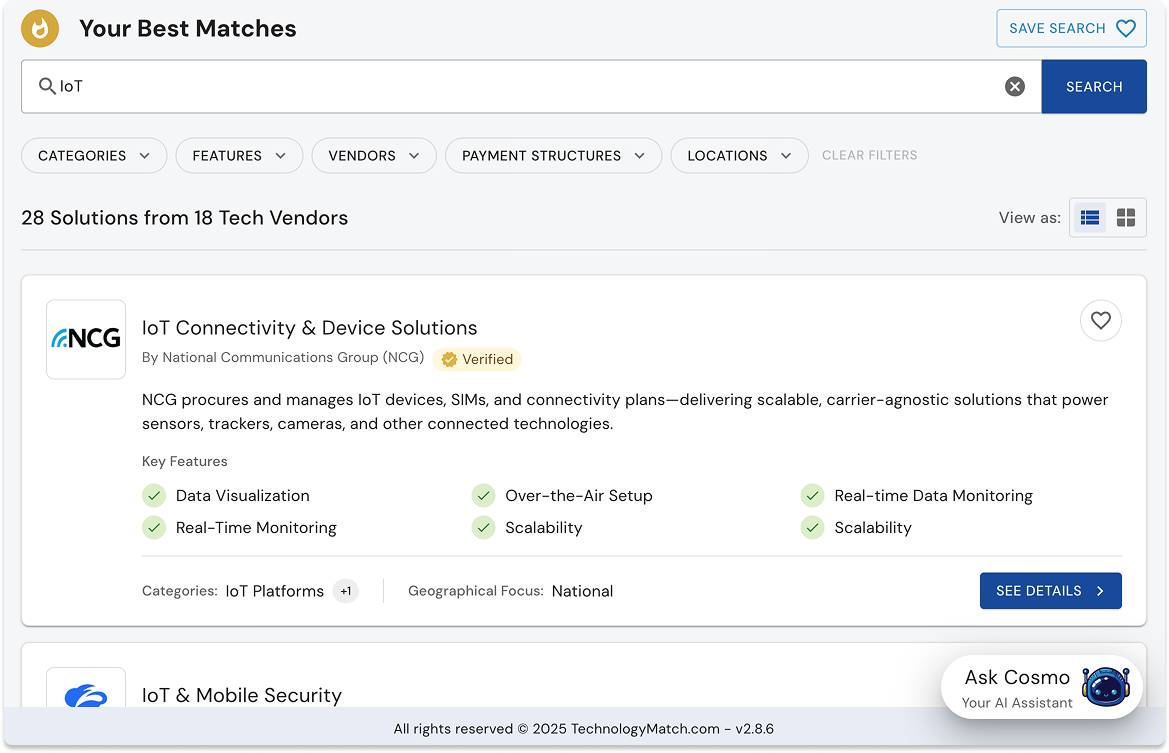Viewport: 1169px width, 753px height.
Task: Focus the IoT search input field
Action: (x=531, y=86)
